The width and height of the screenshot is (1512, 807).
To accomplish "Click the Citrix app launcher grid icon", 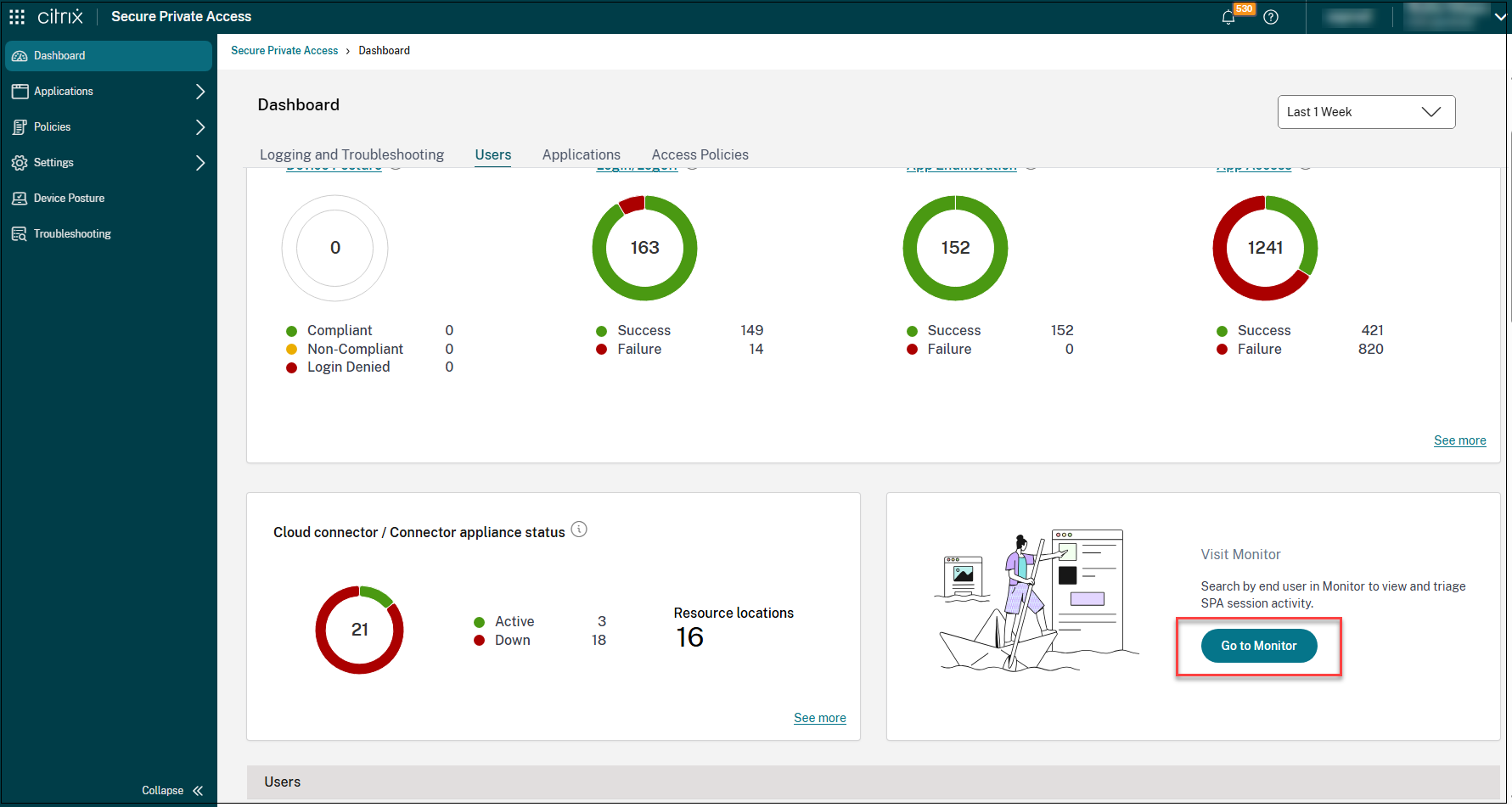I will [17, 16].
